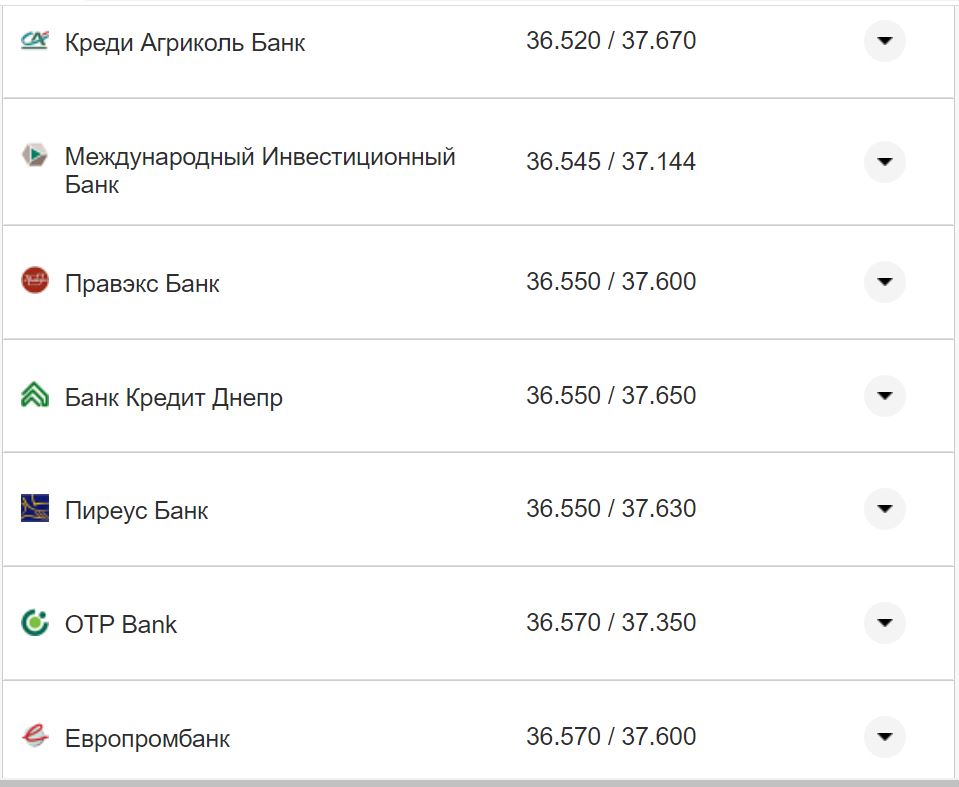Image resolution: width=959 pixels, height=787 pixels.
Task: Click the 36.550 / 37.630 rate for Пиреус Банк
Action: click(611, 508)
